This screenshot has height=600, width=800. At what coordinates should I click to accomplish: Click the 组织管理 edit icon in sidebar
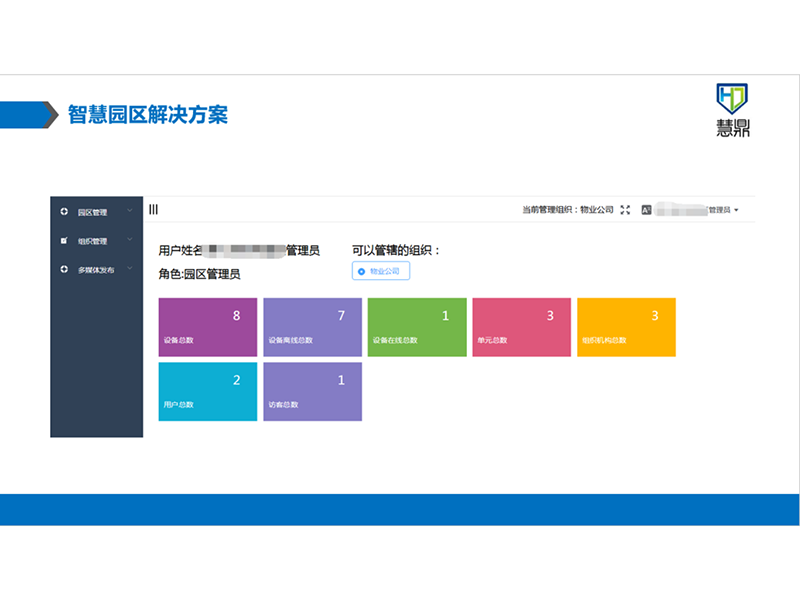pyautogui.click(x=64, y=241)
